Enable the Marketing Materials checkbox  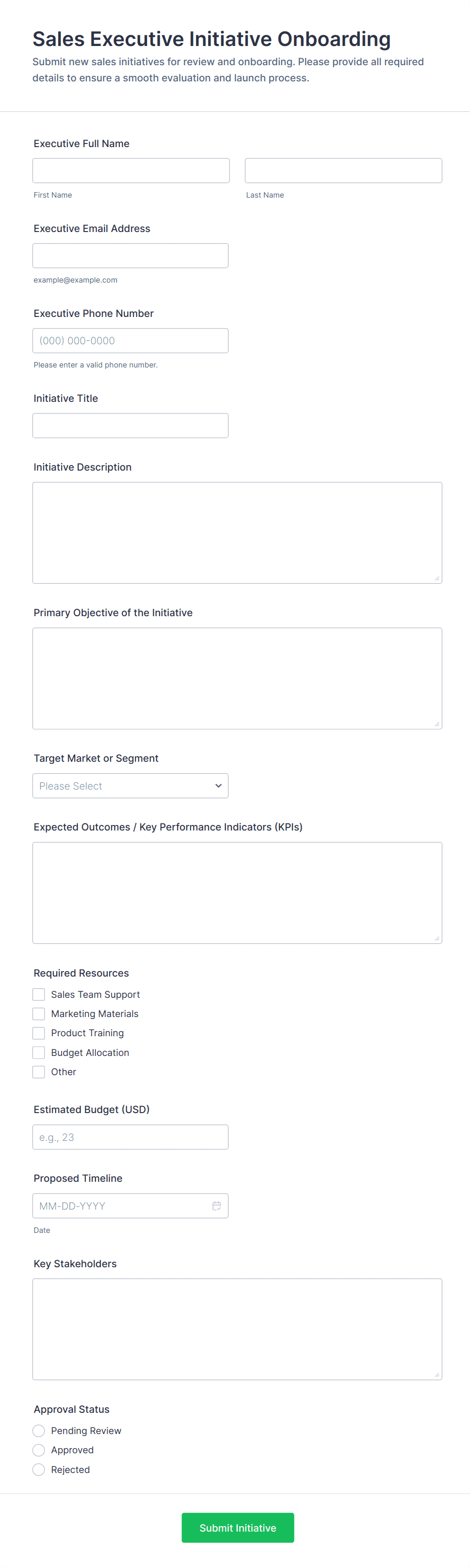point(39,1013)
